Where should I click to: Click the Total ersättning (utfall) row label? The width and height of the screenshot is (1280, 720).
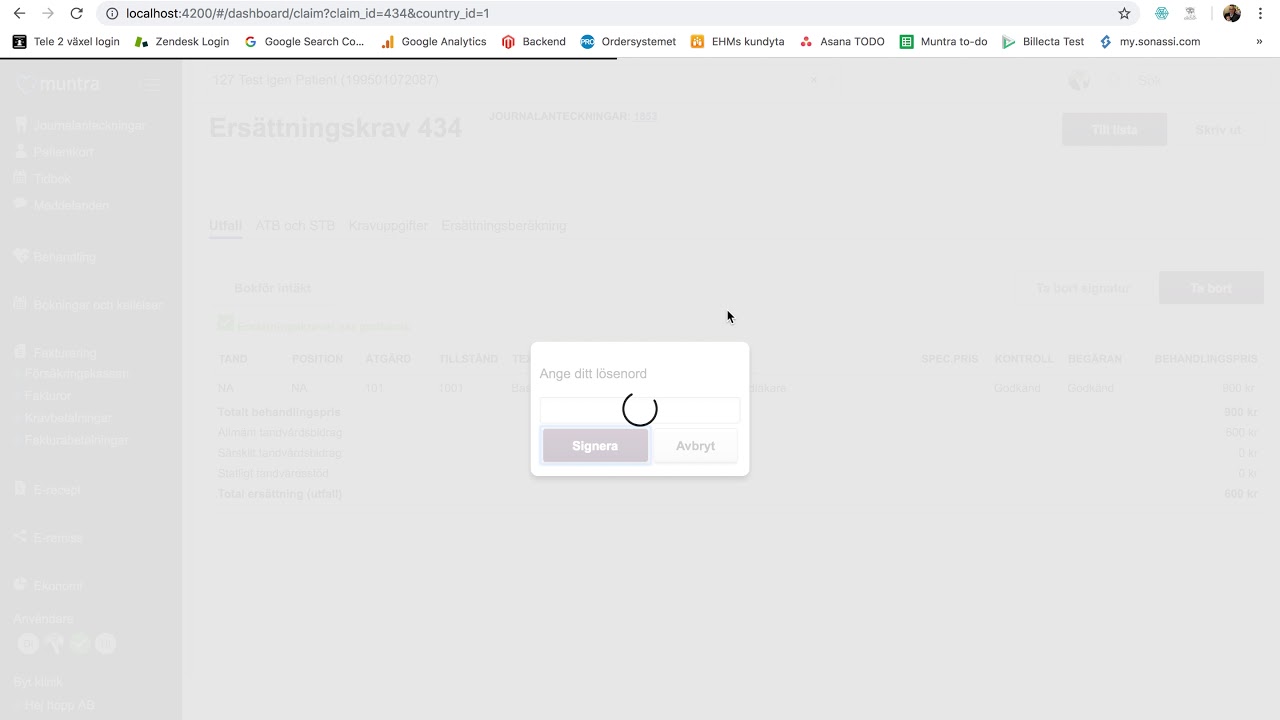[x=280, y=494]
